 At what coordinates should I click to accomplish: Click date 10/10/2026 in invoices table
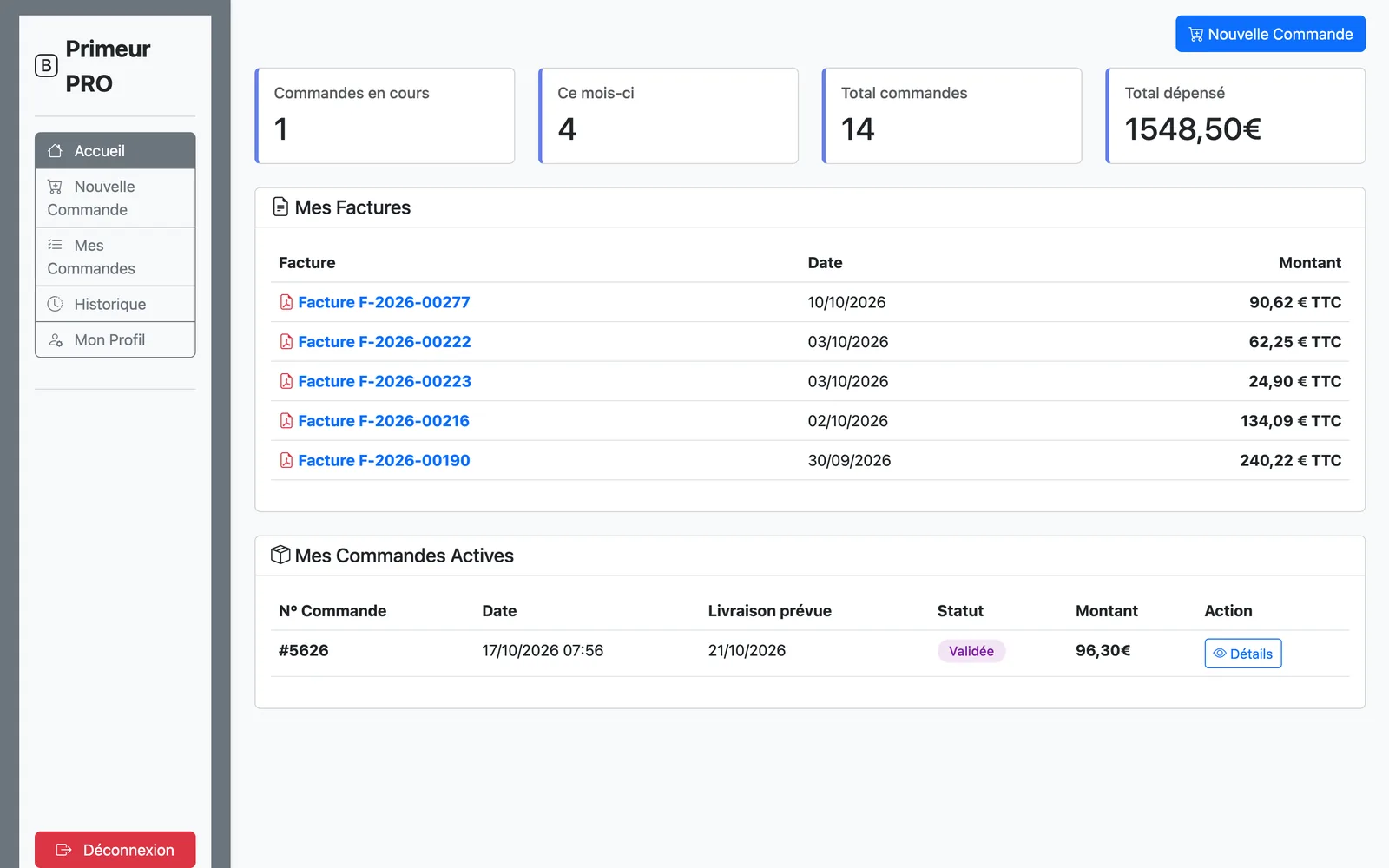coord(846,302)
